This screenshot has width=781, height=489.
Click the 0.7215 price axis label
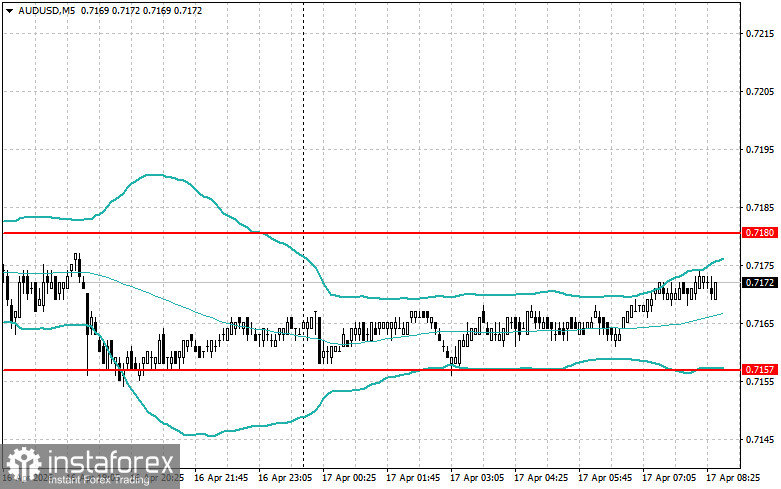tap(760, 34)
